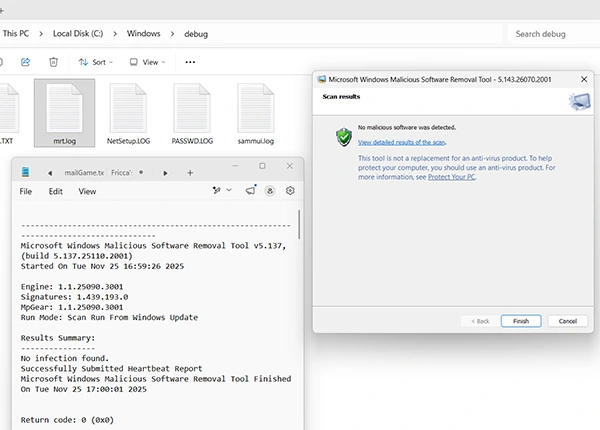The image size is (600, 430).
Task: Open the Sort dropdown in Explorer
Action: (x=96, y=62)
